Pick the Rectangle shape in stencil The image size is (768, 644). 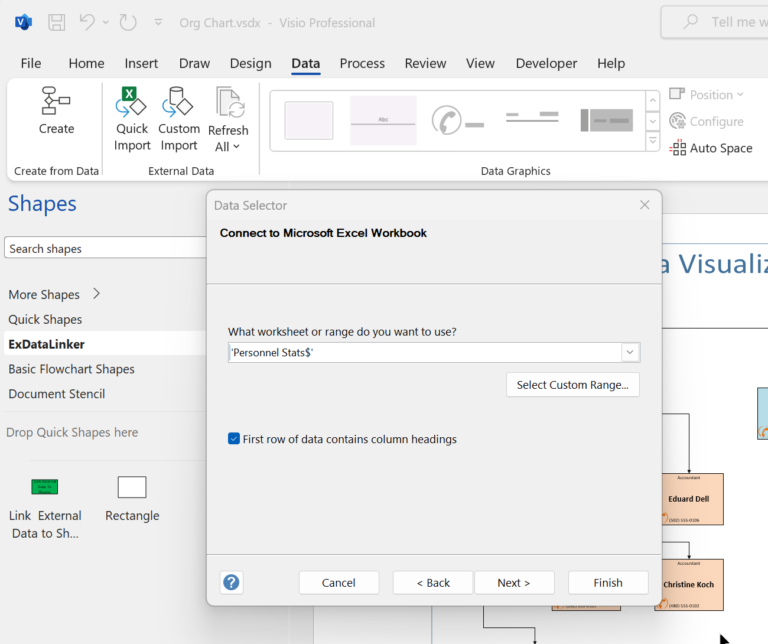[x=132, y=487]
